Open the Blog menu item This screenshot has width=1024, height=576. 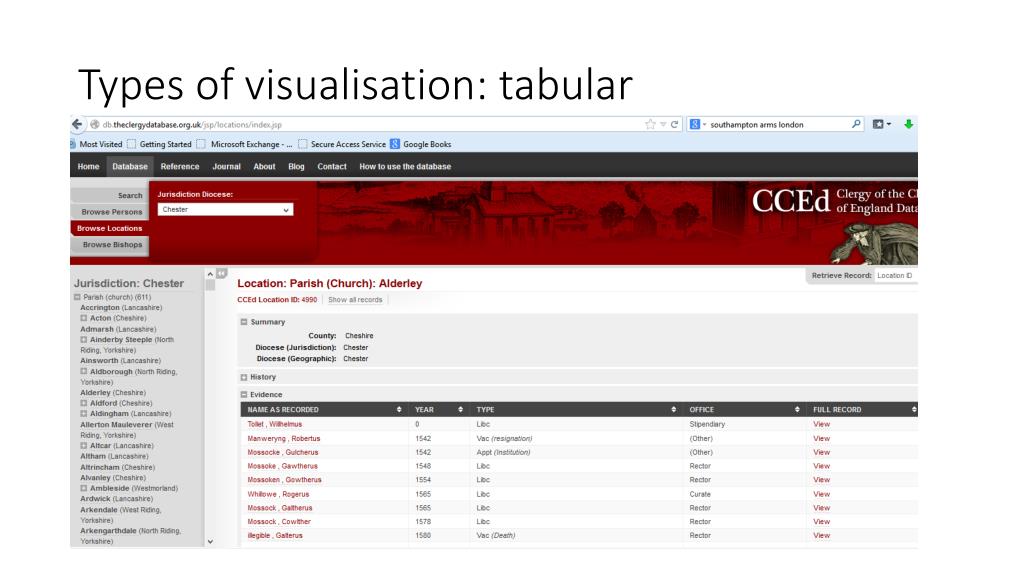(x=296, y=167)
